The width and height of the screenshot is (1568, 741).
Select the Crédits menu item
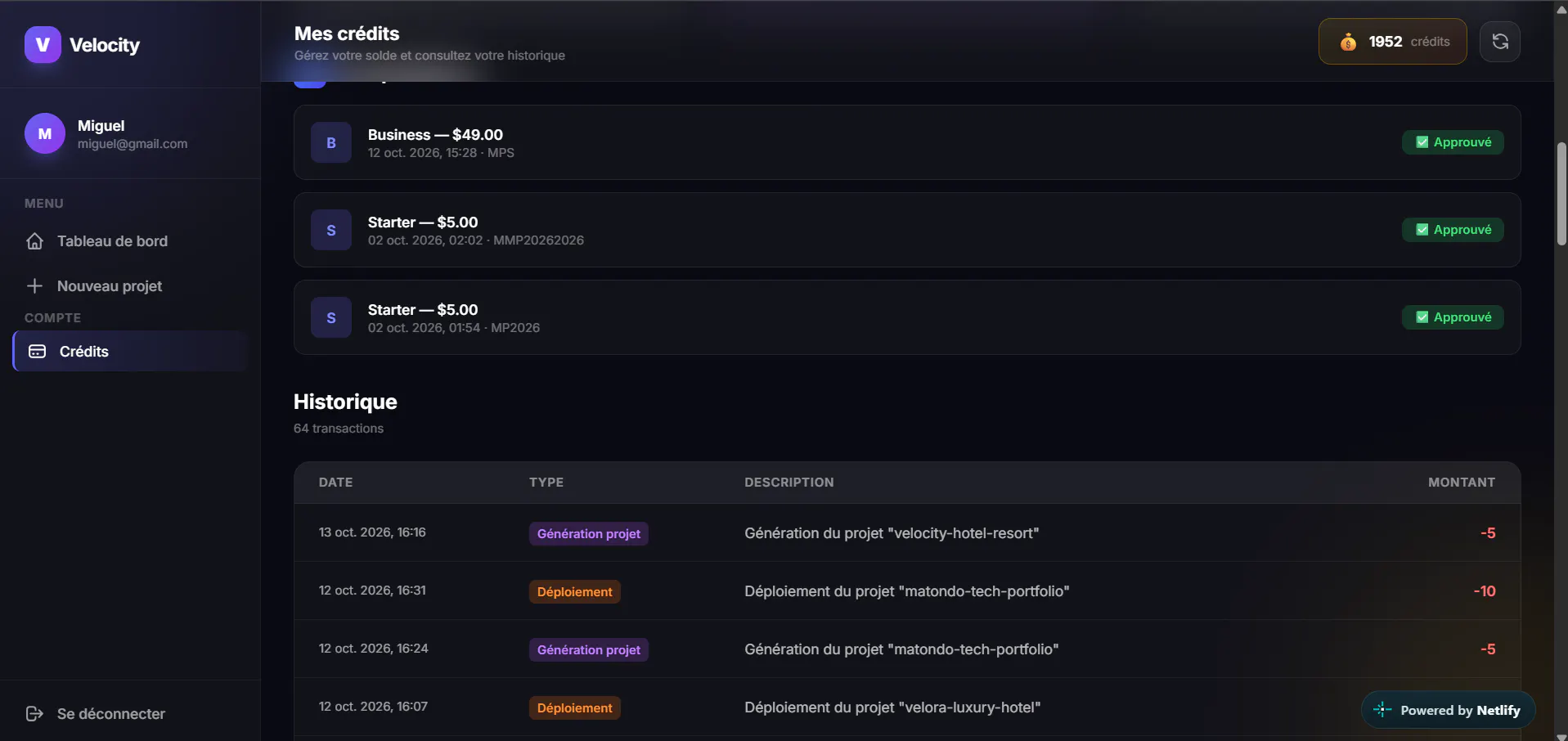(131, 352)
